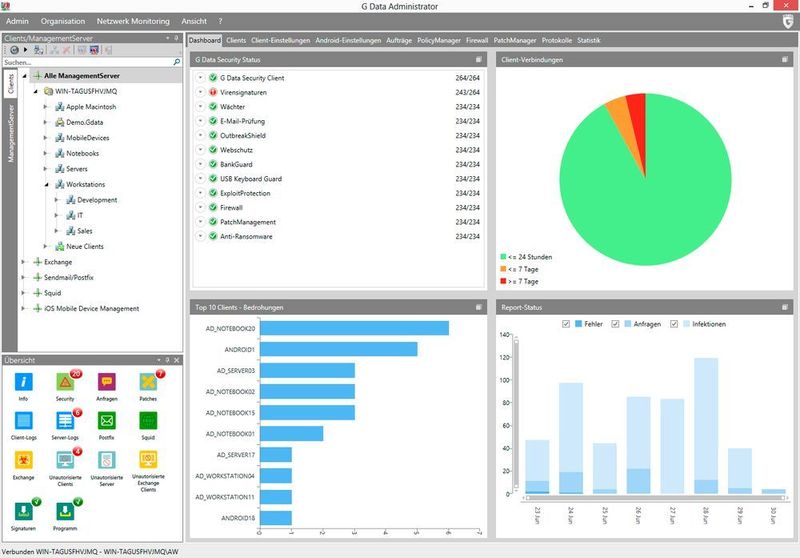Toggle the Anfragen checkbox in Report-Status

pyautogui.click(x=615, y=324)
